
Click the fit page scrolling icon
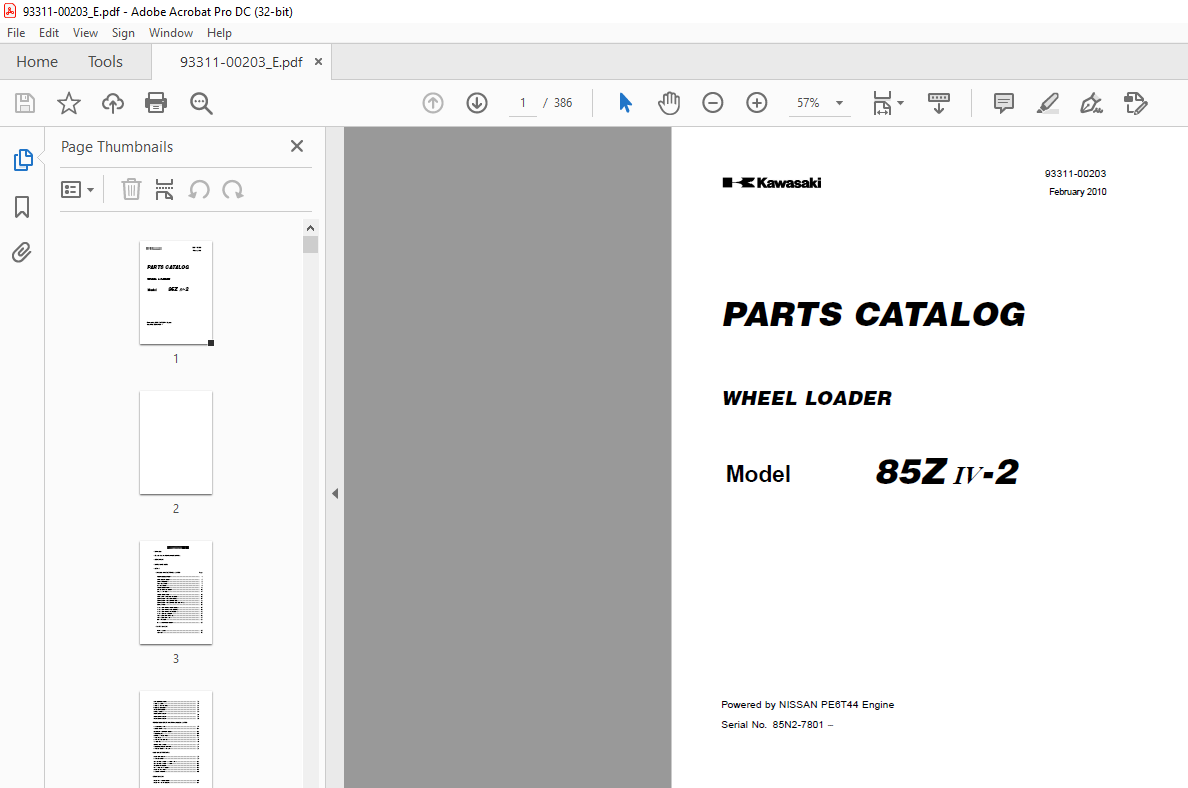pos(883,103)
